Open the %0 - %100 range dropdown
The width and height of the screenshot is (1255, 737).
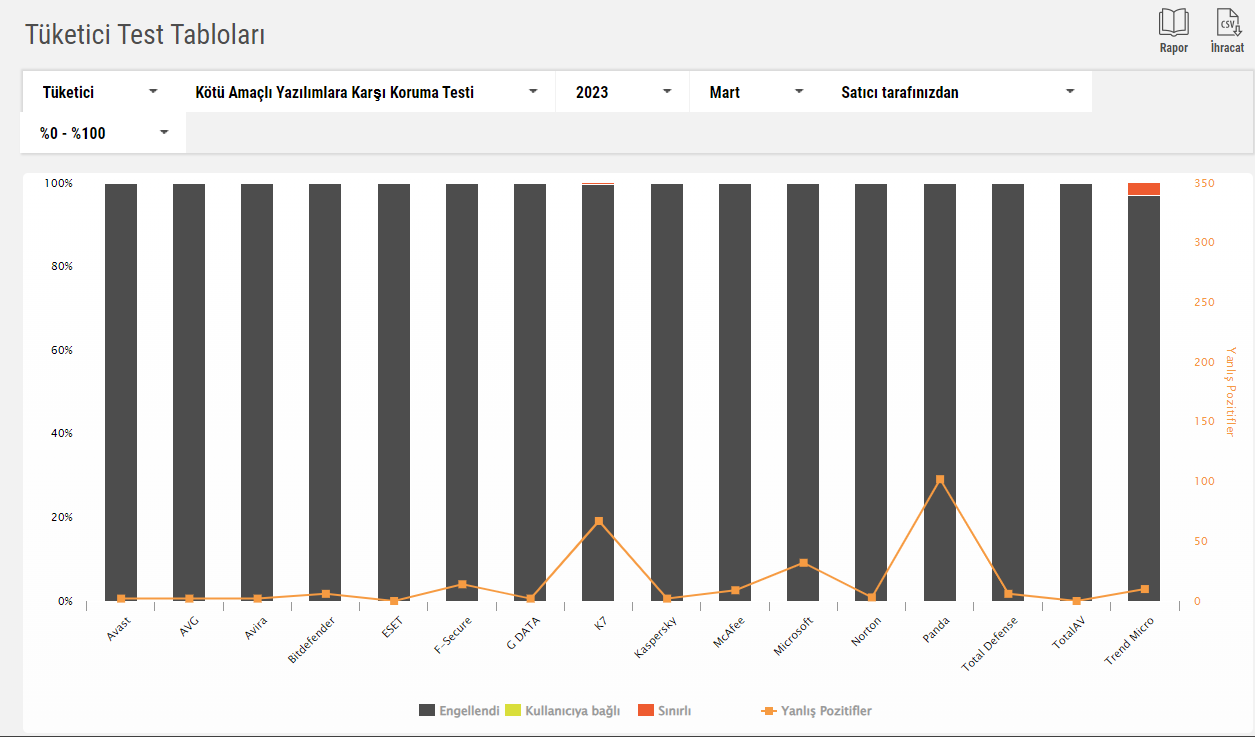103,133
